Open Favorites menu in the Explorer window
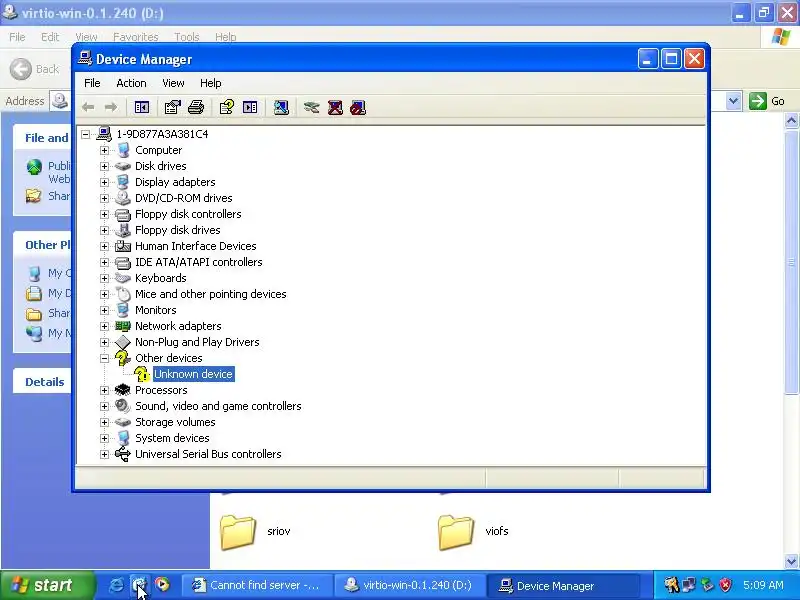 (x=136, y=37)
